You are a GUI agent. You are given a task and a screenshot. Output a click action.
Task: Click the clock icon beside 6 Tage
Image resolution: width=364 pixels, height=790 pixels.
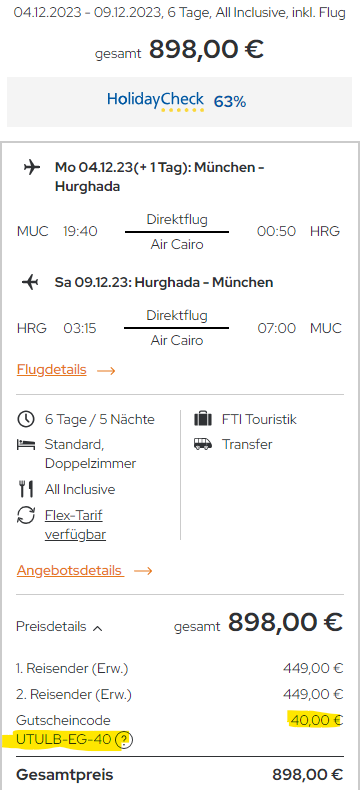26,419
